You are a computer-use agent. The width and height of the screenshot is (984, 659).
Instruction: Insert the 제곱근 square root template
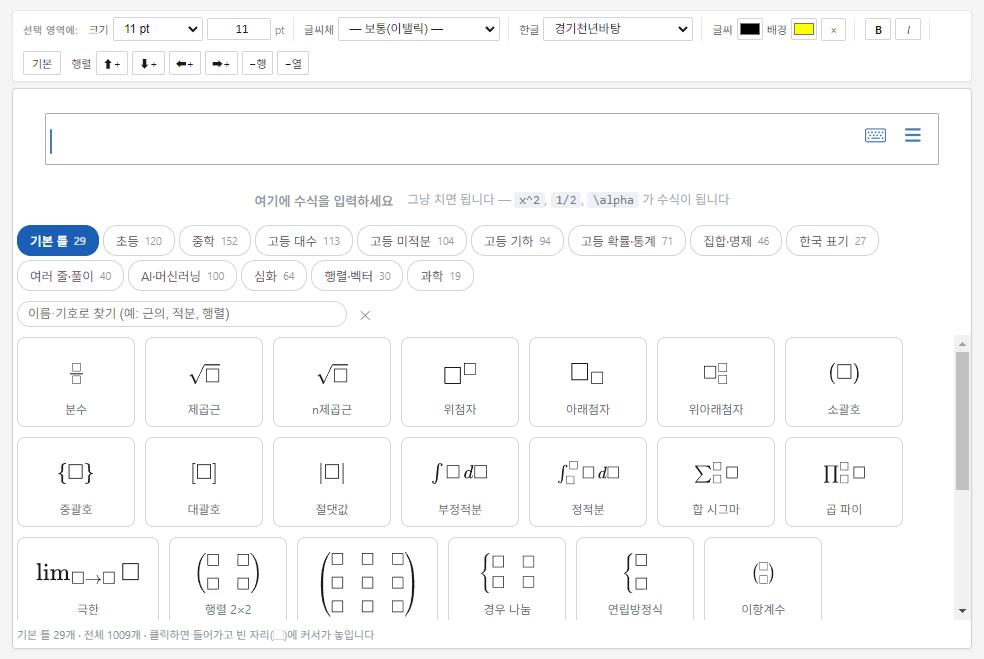(204, 382)
